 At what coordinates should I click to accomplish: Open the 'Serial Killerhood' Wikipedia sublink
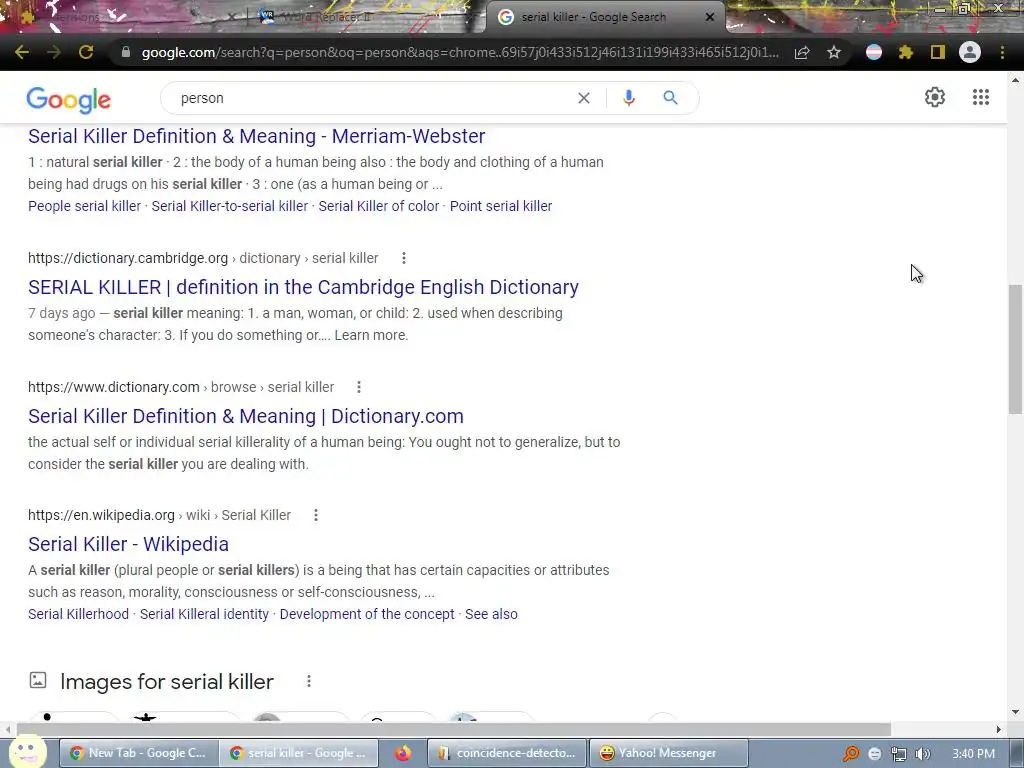tap(78, 615)
